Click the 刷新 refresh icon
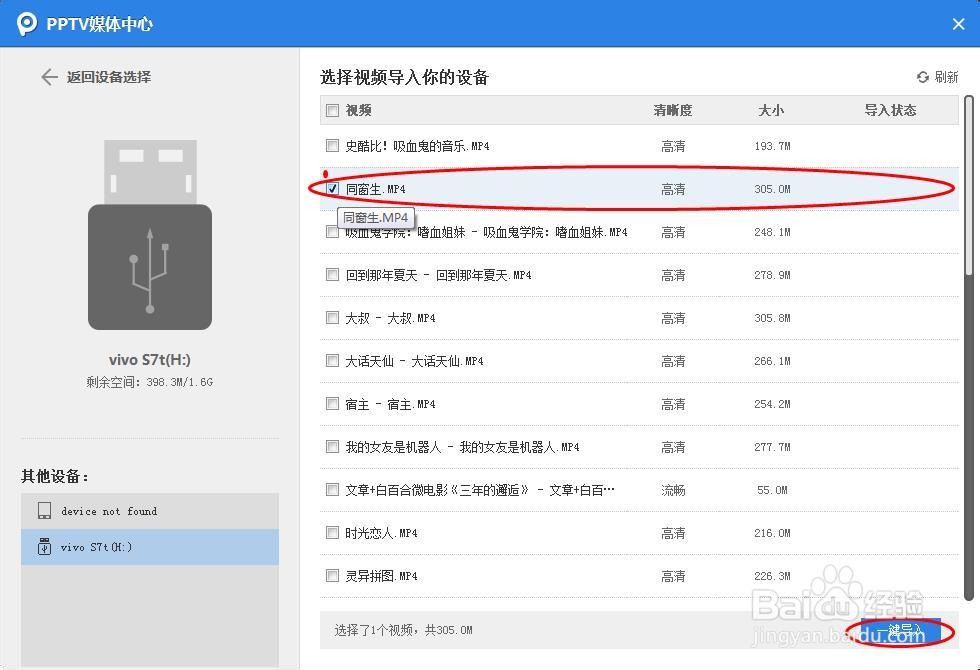Image resolution: width=980 pixels, height=670 pixels. pyautogui.click(x=922, y=76)
